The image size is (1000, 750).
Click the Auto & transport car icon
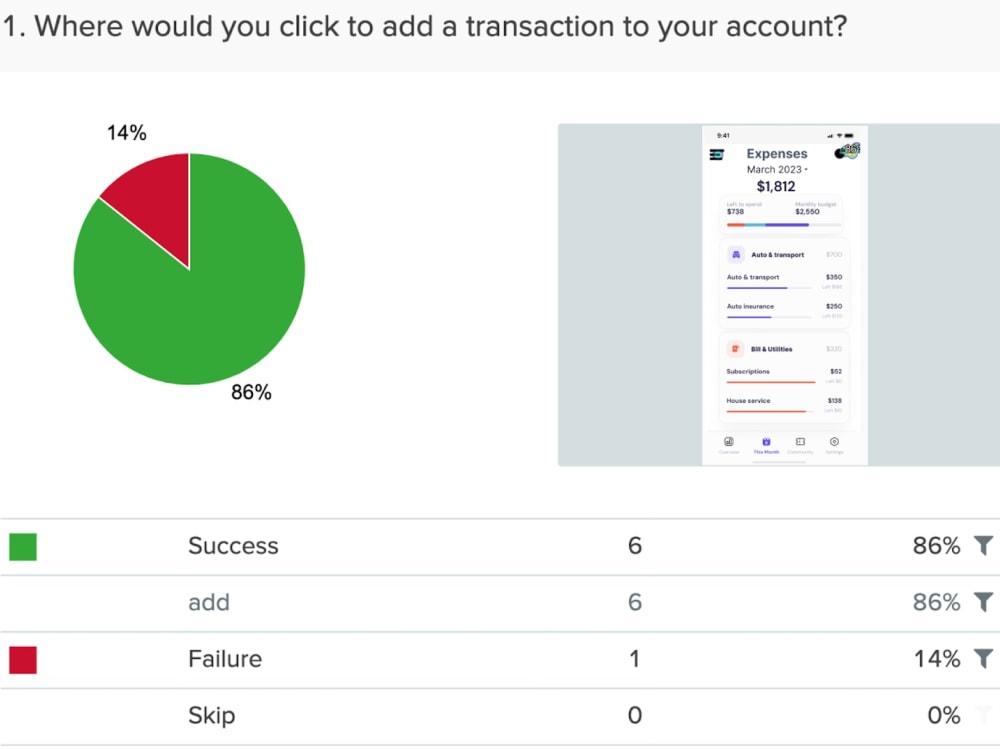pos(735,254)
